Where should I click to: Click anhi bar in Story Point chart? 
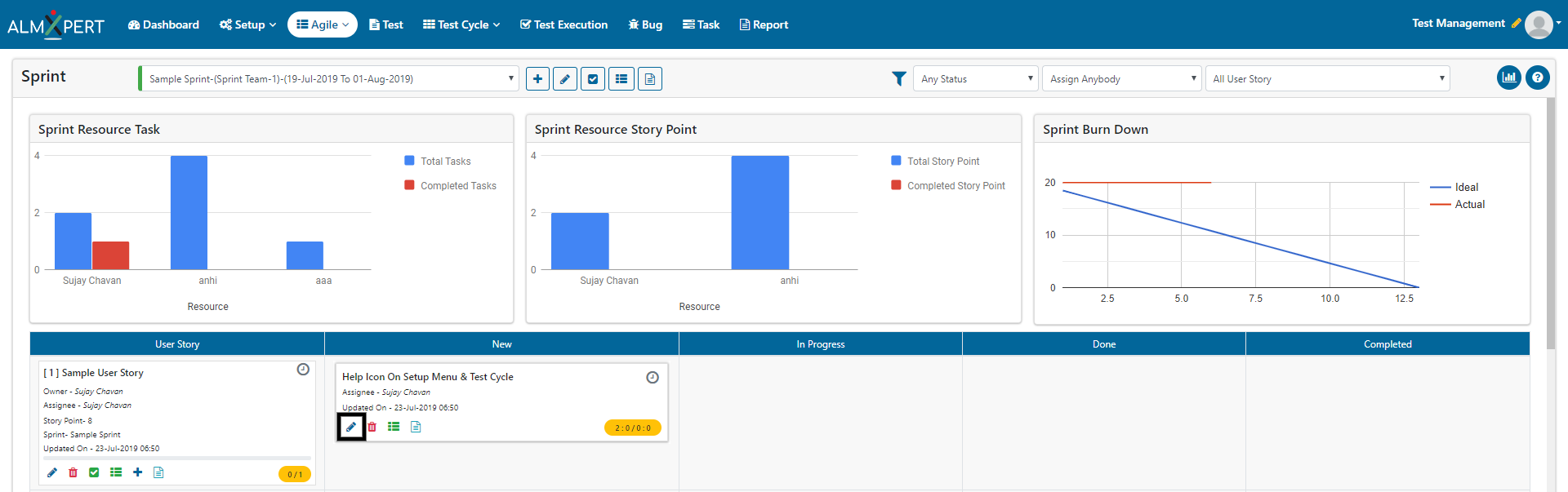(760, 212)
